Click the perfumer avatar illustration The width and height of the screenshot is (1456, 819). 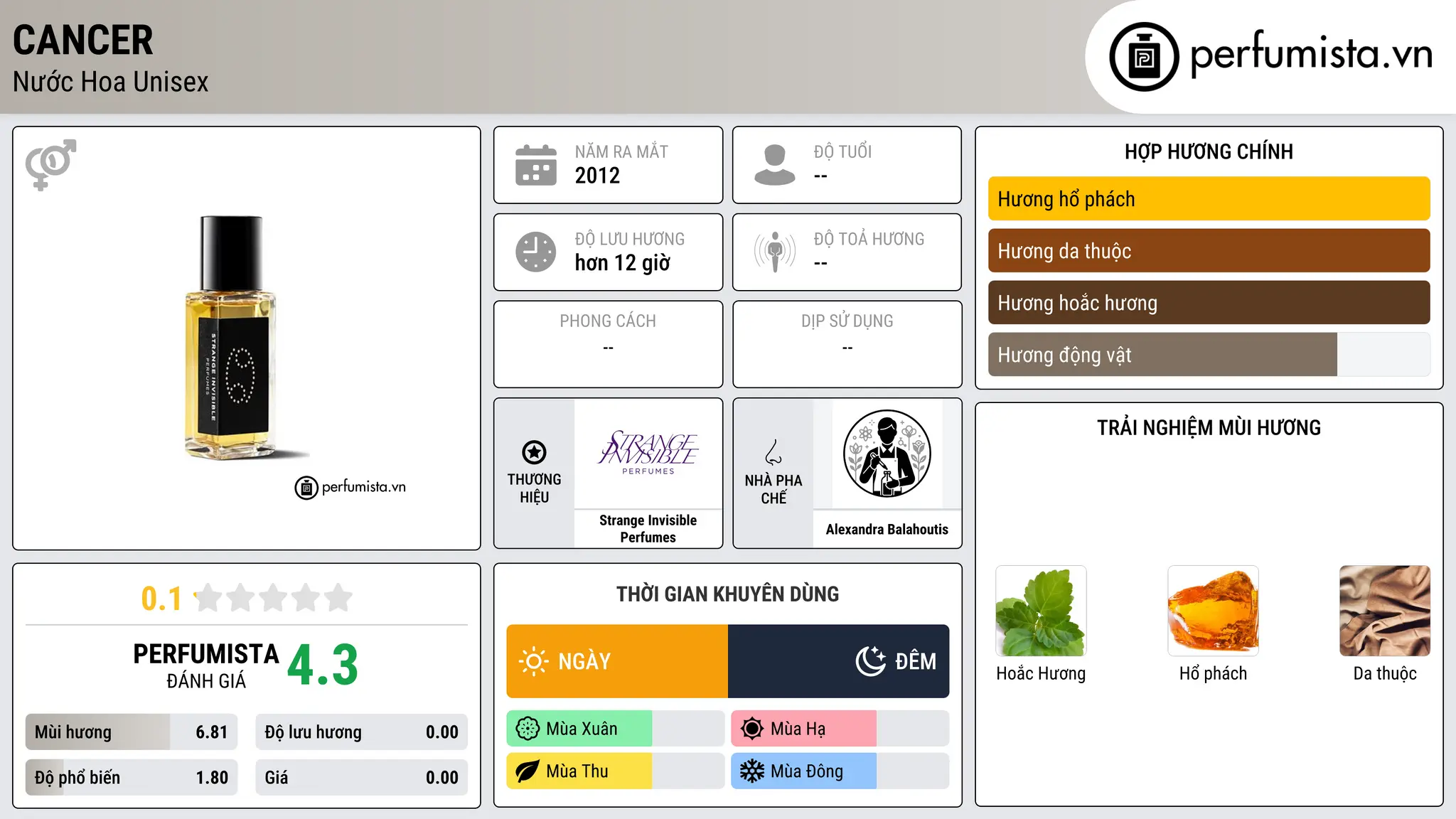(x=887, y=454)
